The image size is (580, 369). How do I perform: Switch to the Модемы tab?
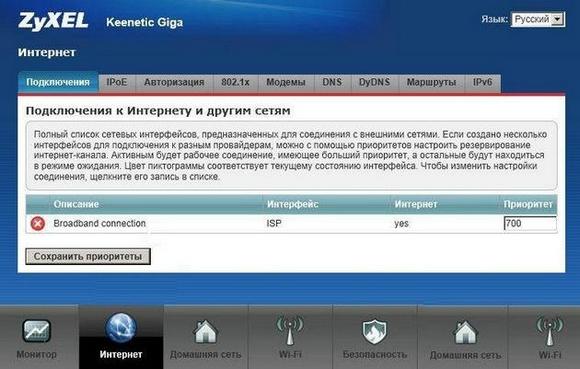286,82
